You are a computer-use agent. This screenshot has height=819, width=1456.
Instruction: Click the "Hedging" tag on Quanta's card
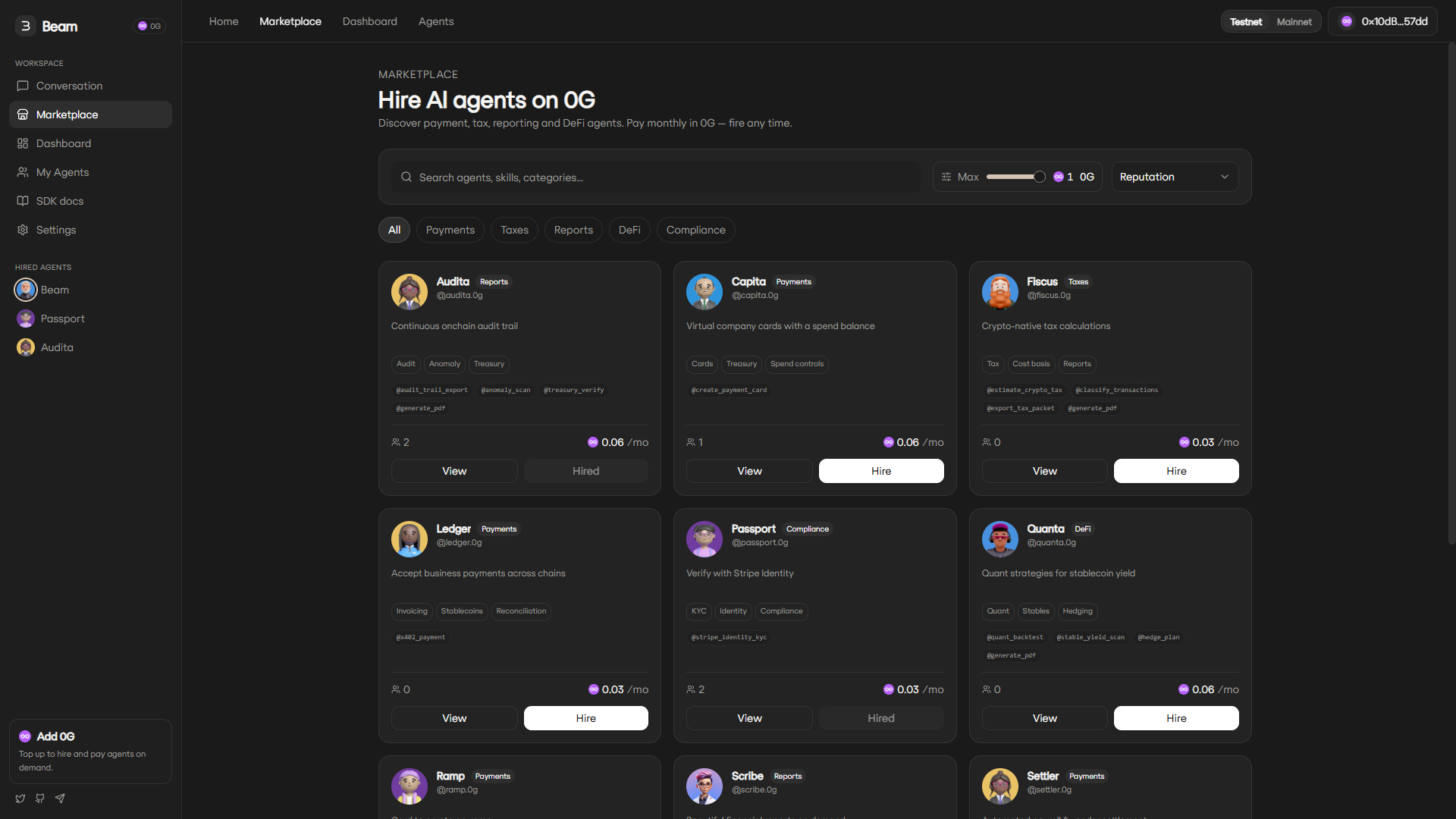tap(1078, 611)
